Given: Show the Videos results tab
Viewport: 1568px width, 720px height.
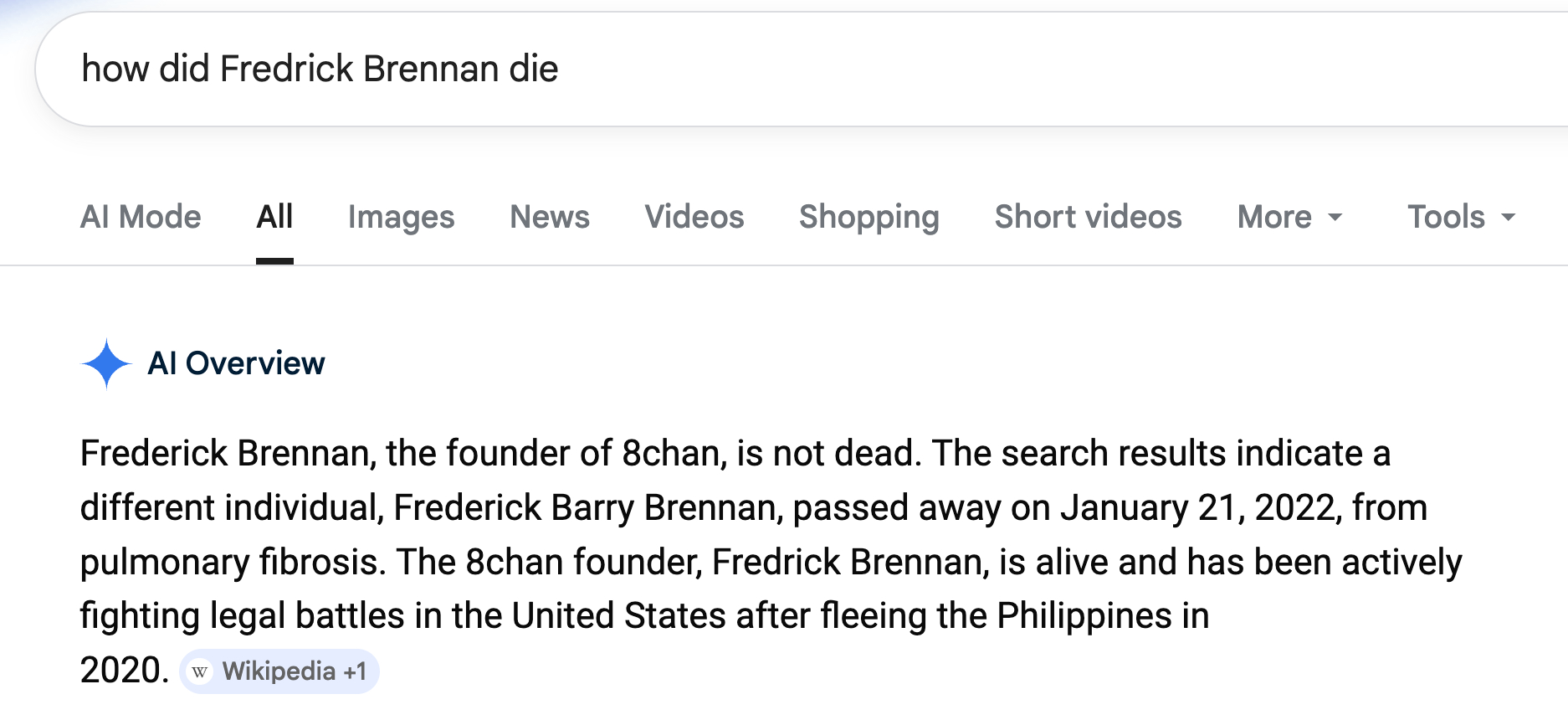Looking at the screenshot, I should tap(694, 217).
